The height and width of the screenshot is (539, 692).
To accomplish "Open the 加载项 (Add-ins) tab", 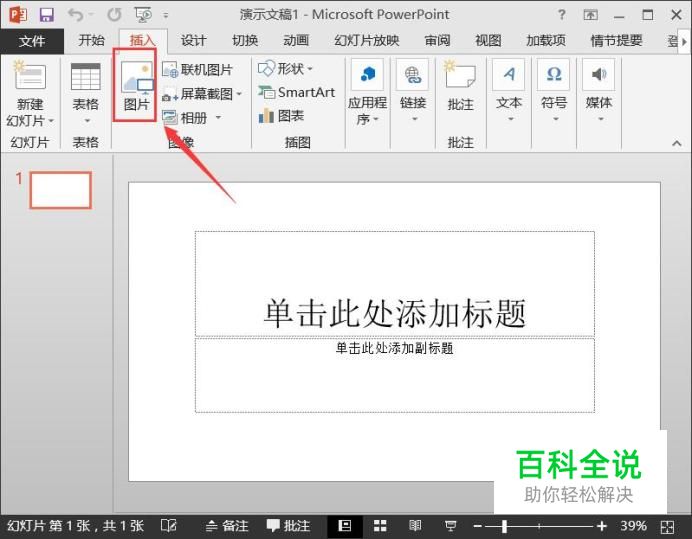I will 546,41.
